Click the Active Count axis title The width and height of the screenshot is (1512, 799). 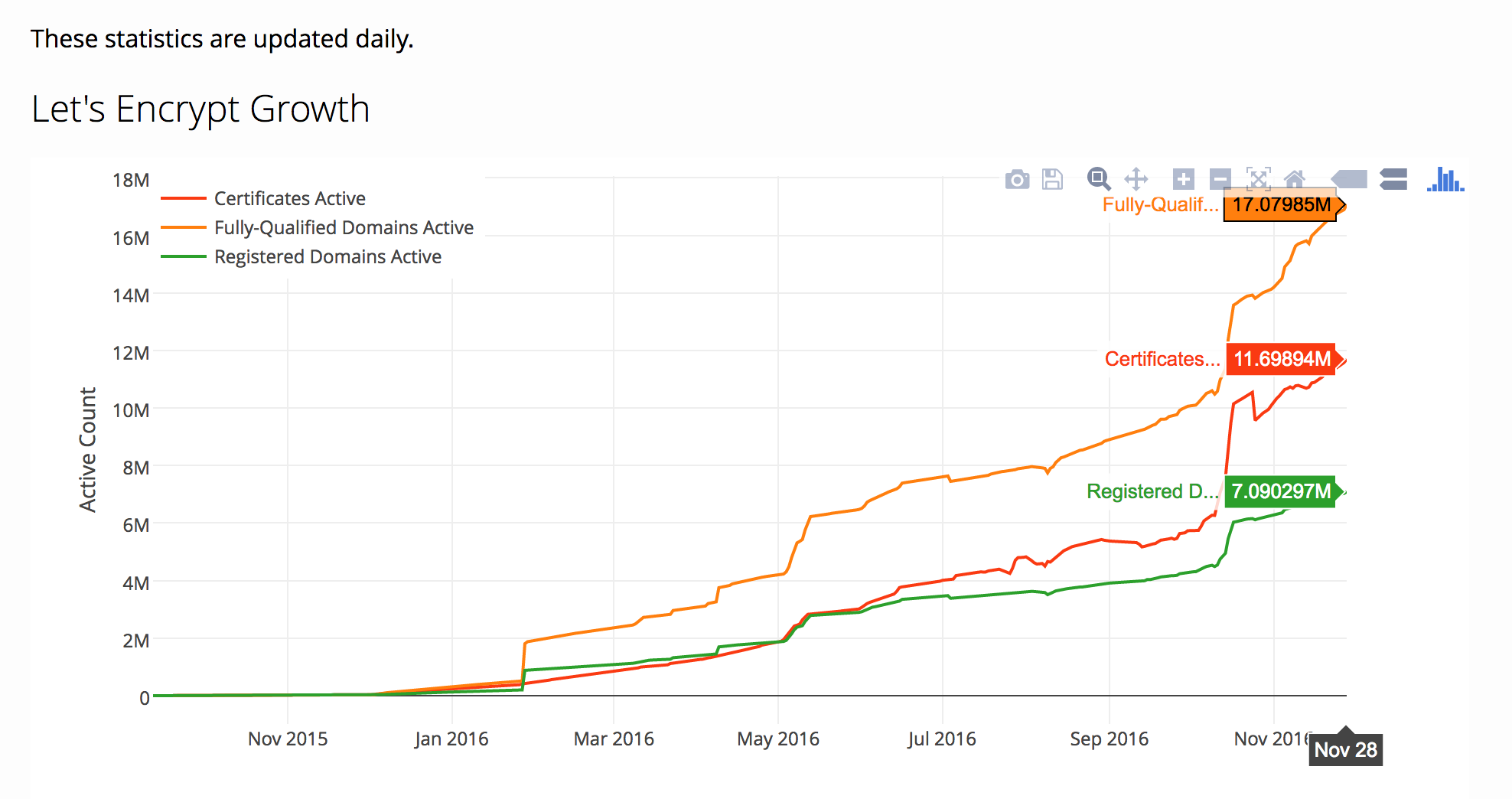pyautogui.click(x=88, y=449)
